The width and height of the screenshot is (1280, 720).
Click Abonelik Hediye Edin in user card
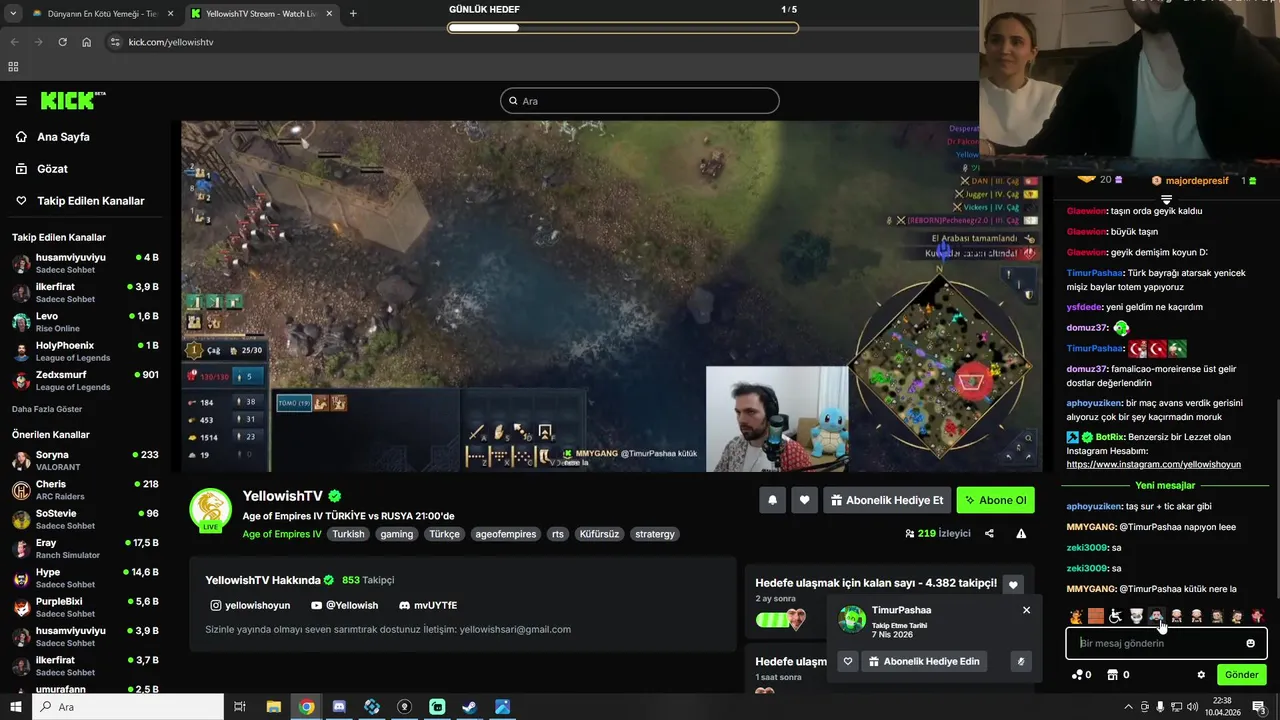click(x=923, y=661)
